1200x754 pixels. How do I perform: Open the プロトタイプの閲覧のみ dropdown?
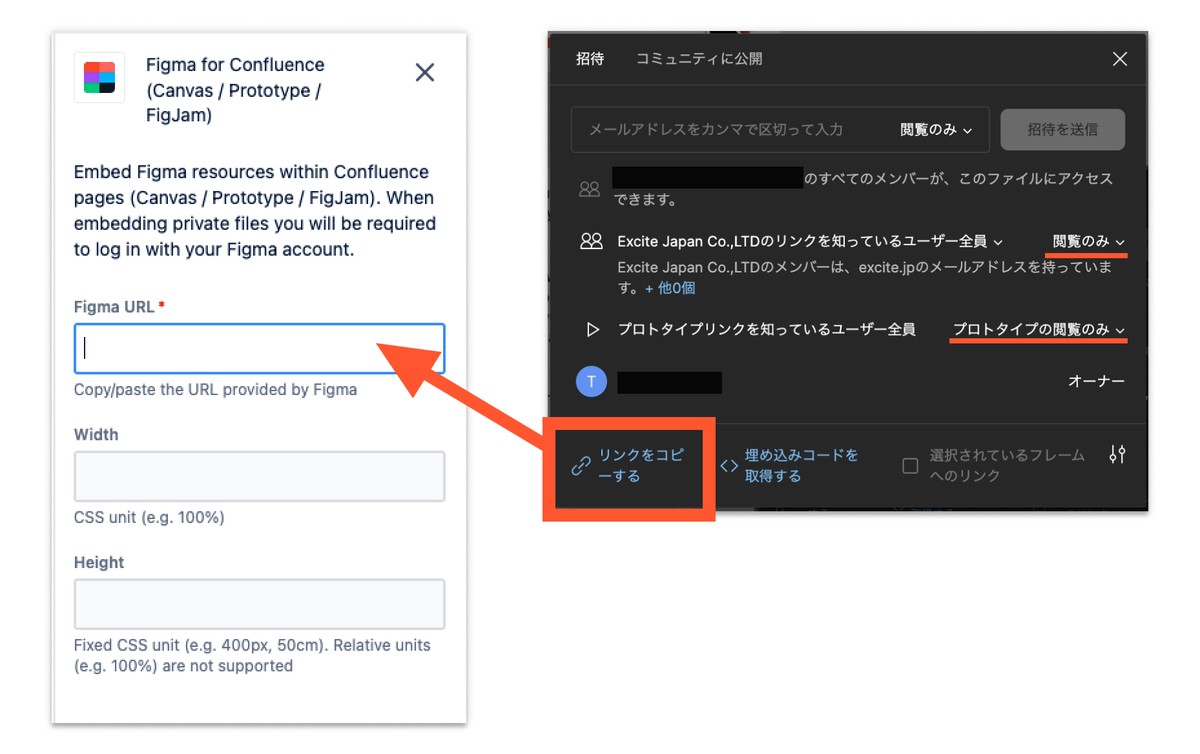click(1039, 329)
